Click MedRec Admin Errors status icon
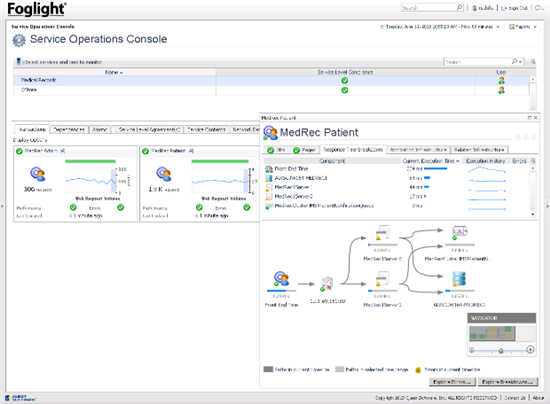 121,208
